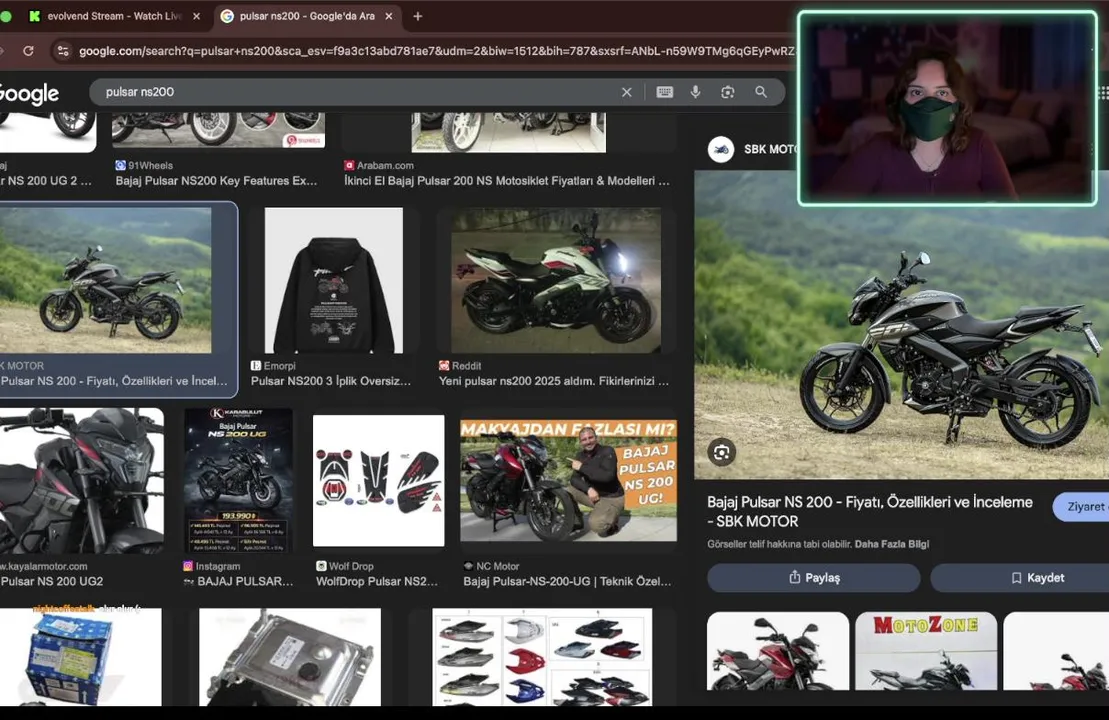
Task: Close the pulsar ns200 Google tab
Action: click(388, 16)
